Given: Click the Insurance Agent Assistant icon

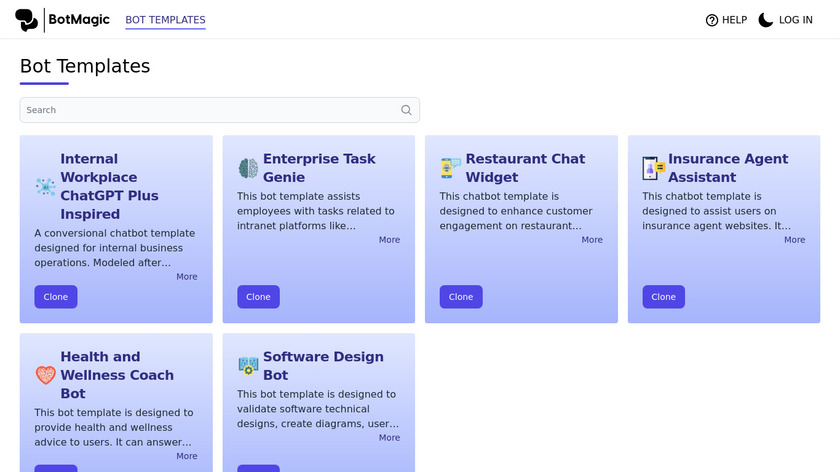Looking at the screenshot, I should coord(654,168).
